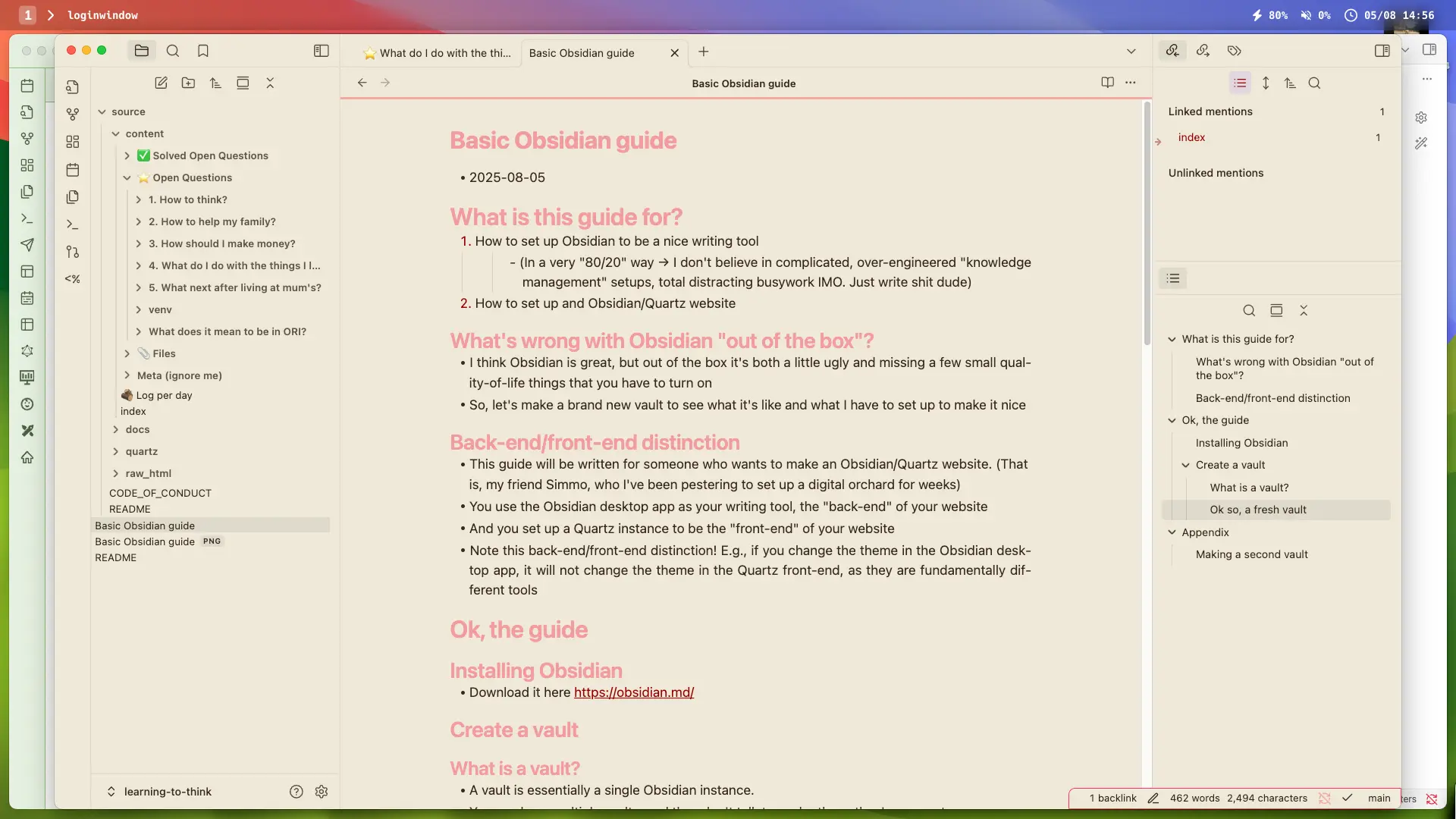This screenshot has width=1456, height=819.
Task: Open vault settings gear icon
Action: pyautogui.click(x=322, y=792)
